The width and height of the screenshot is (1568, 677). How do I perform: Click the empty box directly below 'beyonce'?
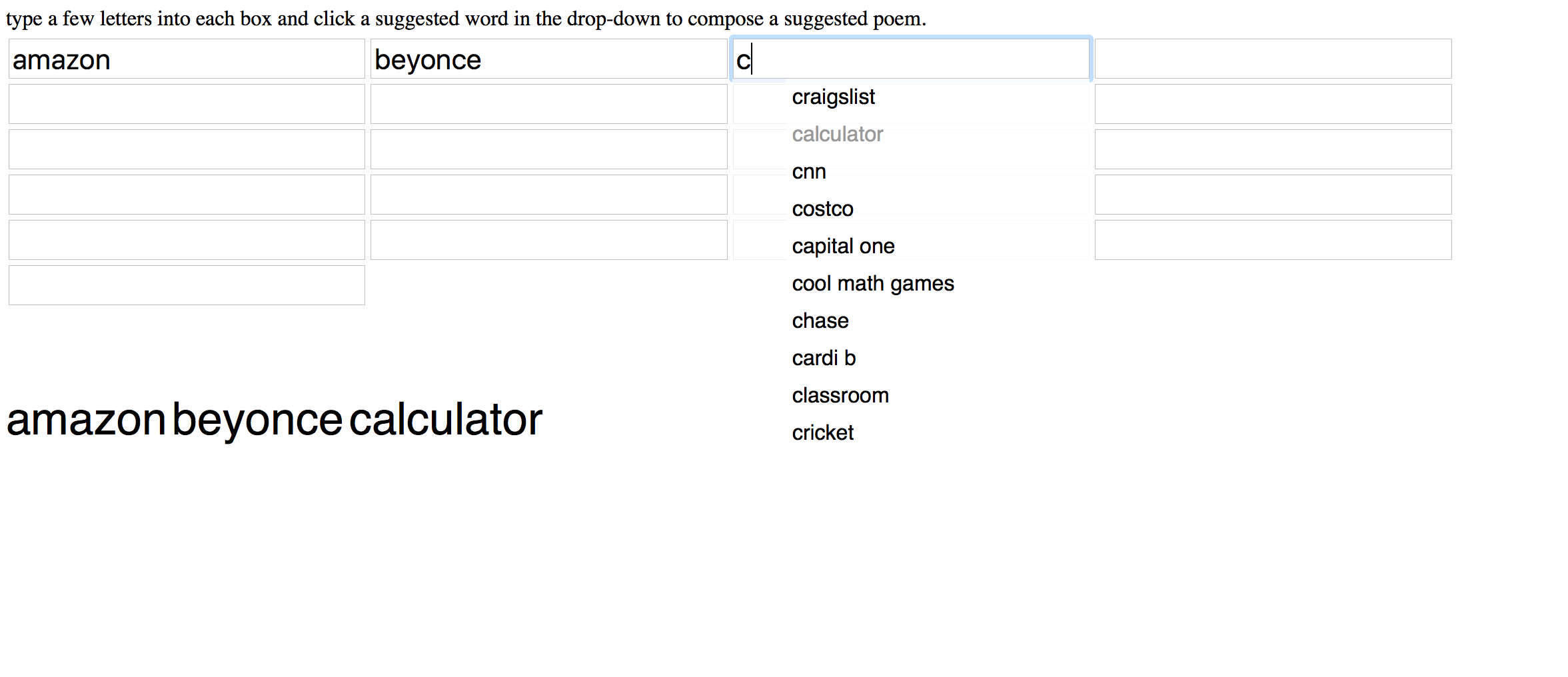click(548, 104)
